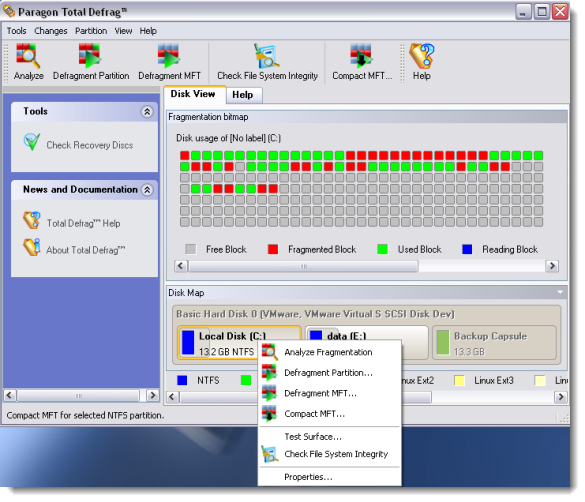Viewport: 585px width, 502px height.
Task: Click left sidebar scrollbar left arrow
Action: click(10, 395)
